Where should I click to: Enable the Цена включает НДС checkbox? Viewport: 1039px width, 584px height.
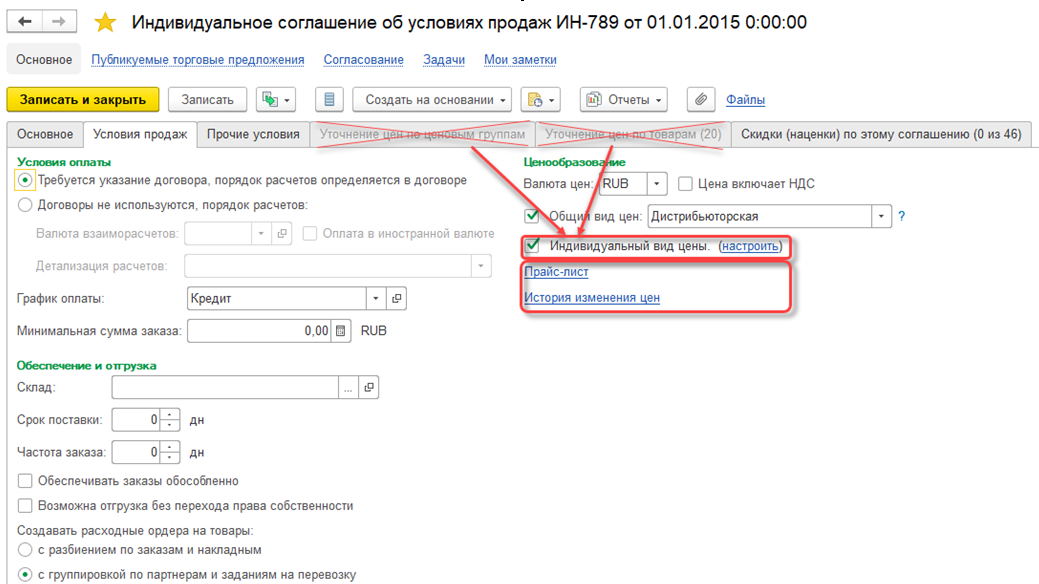click(x=685, y=182)
